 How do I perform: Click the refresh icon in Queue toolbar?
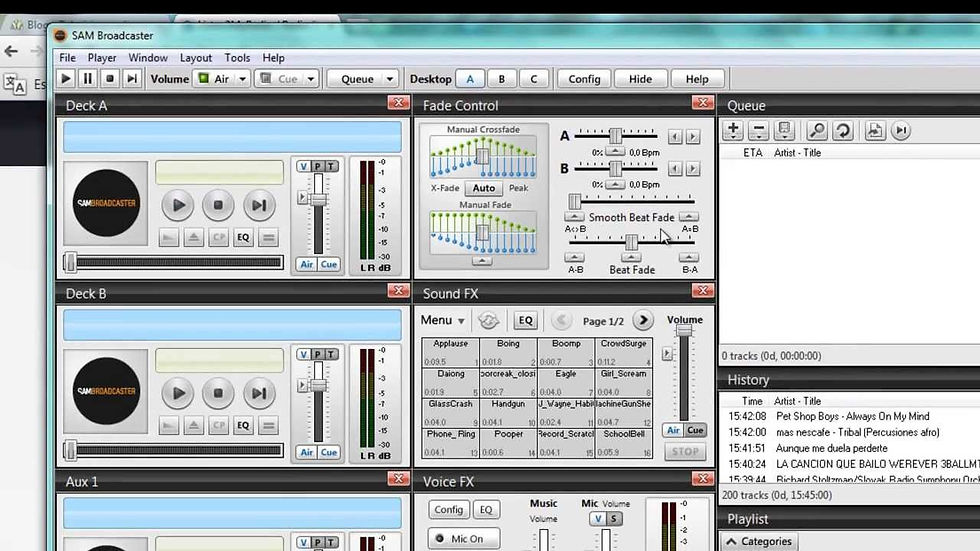(842, 131)
